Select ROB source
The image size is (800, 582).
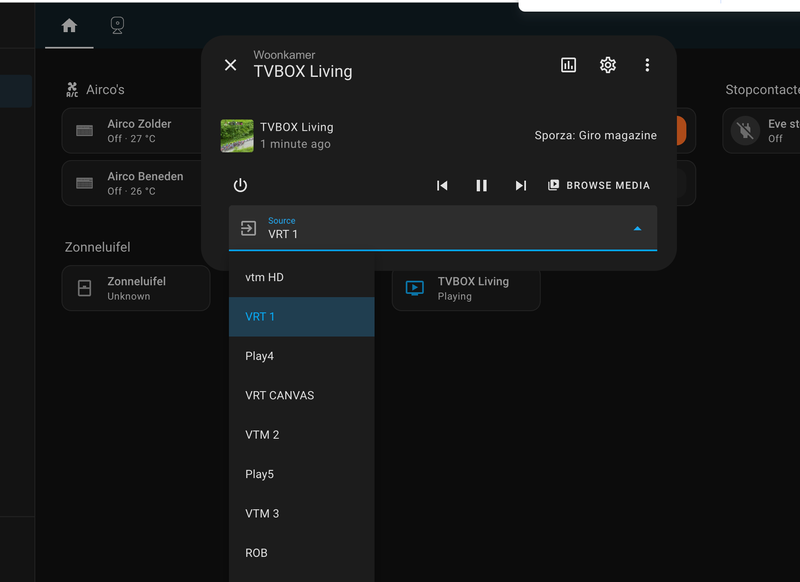(302, 552)
